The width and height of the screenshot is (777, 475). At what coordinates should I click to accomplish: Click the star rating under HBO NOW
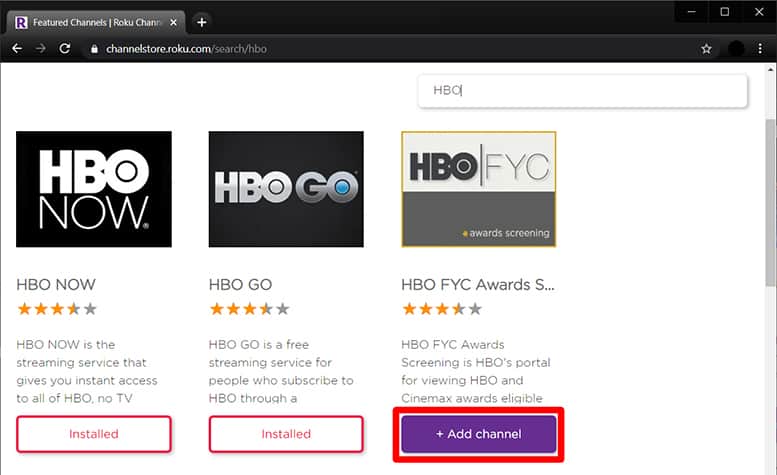point(56,309)
